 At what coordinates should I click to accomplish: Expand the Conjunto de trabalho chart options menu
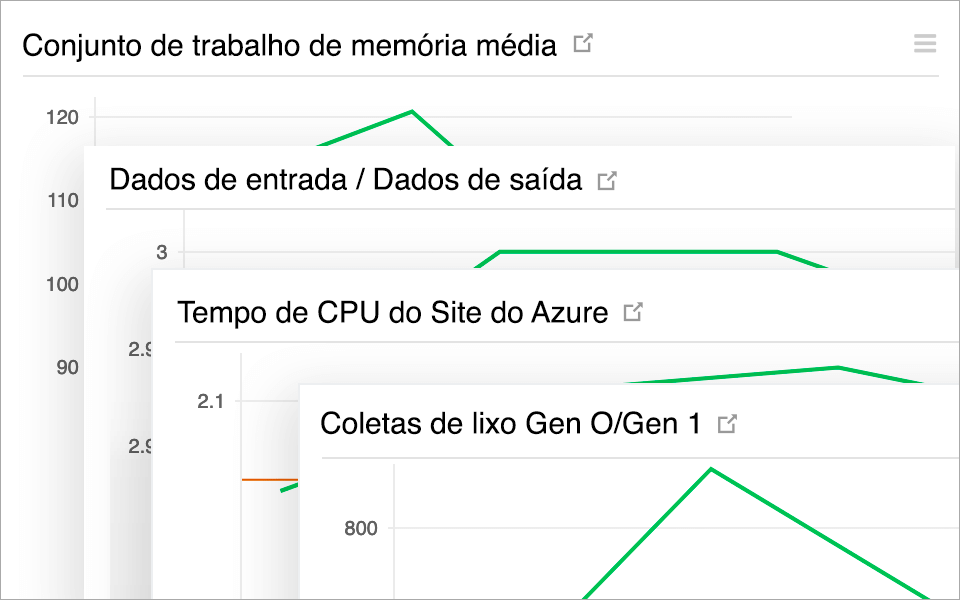[x=924, y=43]
